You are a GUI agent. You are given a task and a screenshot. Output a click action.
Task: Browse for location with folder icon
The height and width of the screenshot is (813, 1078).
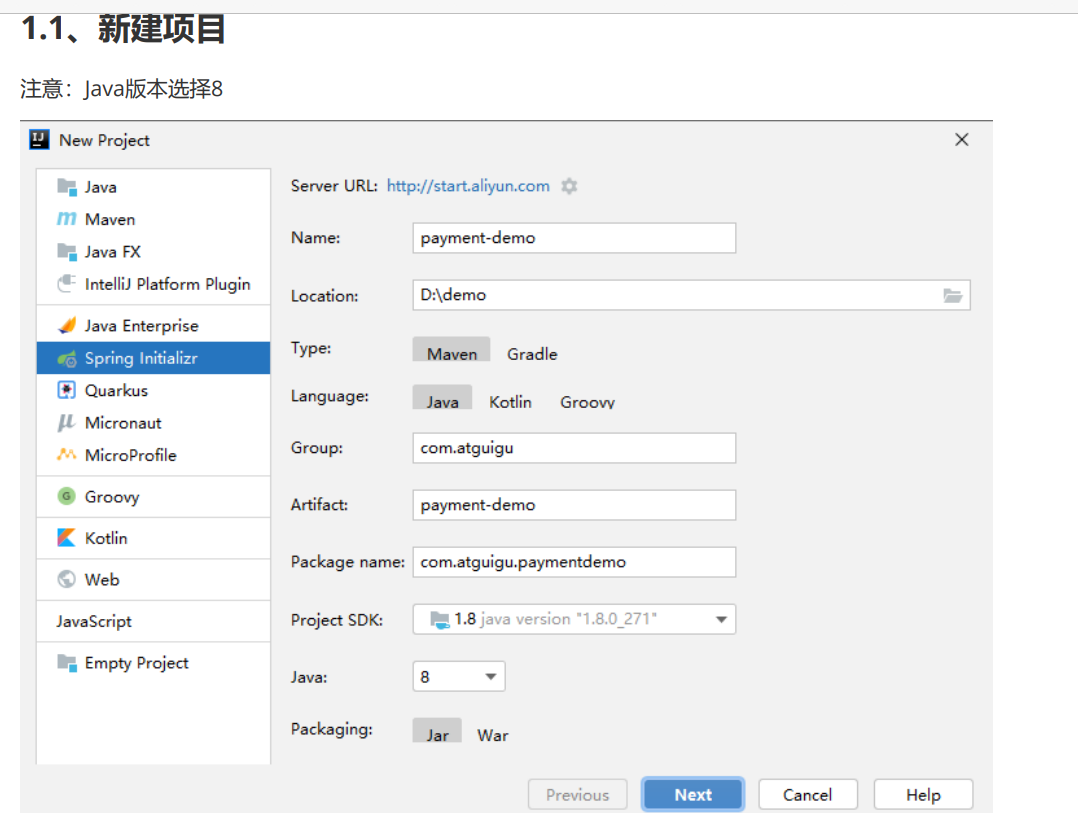[953, 296]
